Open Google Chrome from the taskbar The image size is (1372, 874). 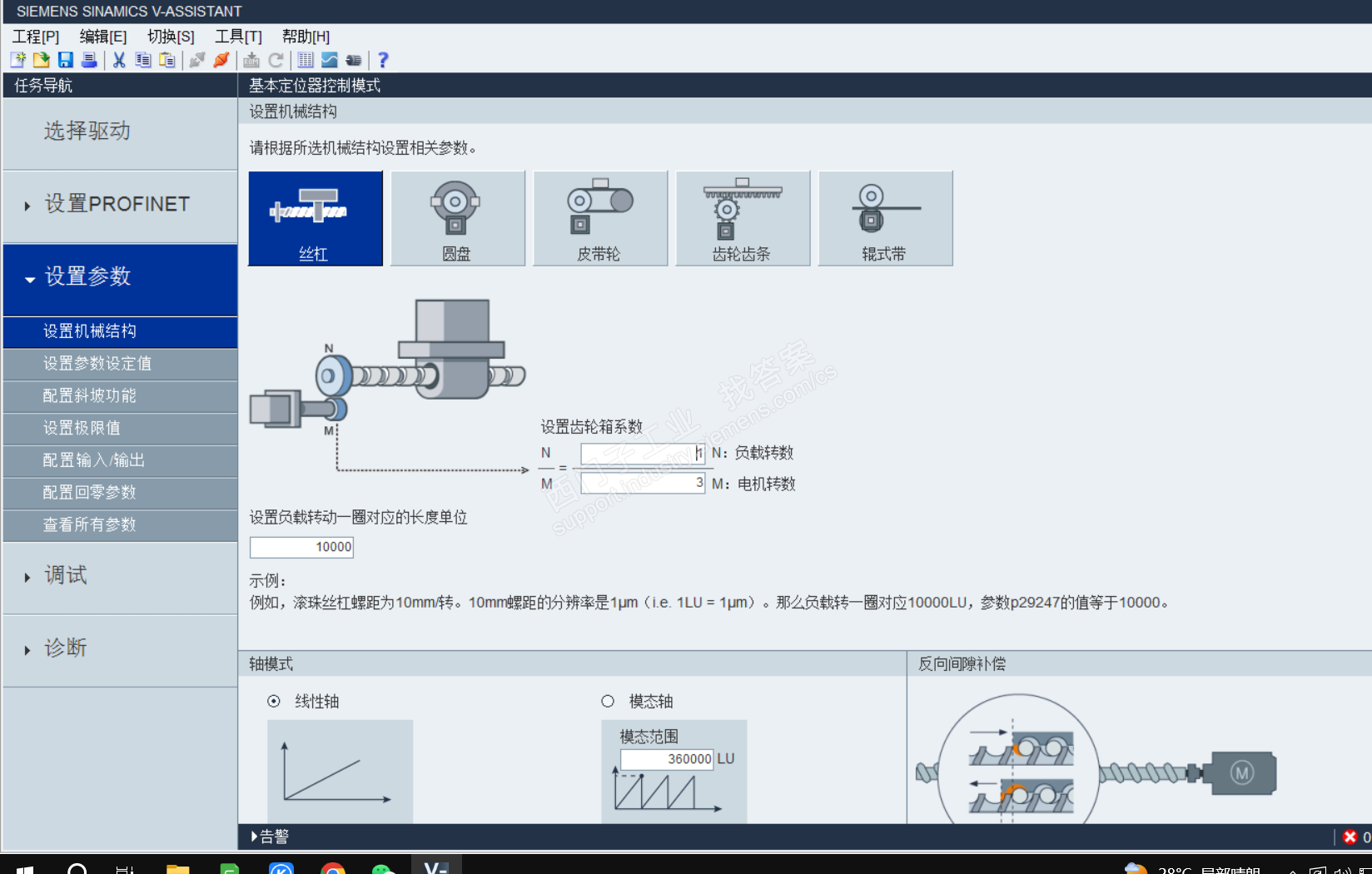click(333, 869)
